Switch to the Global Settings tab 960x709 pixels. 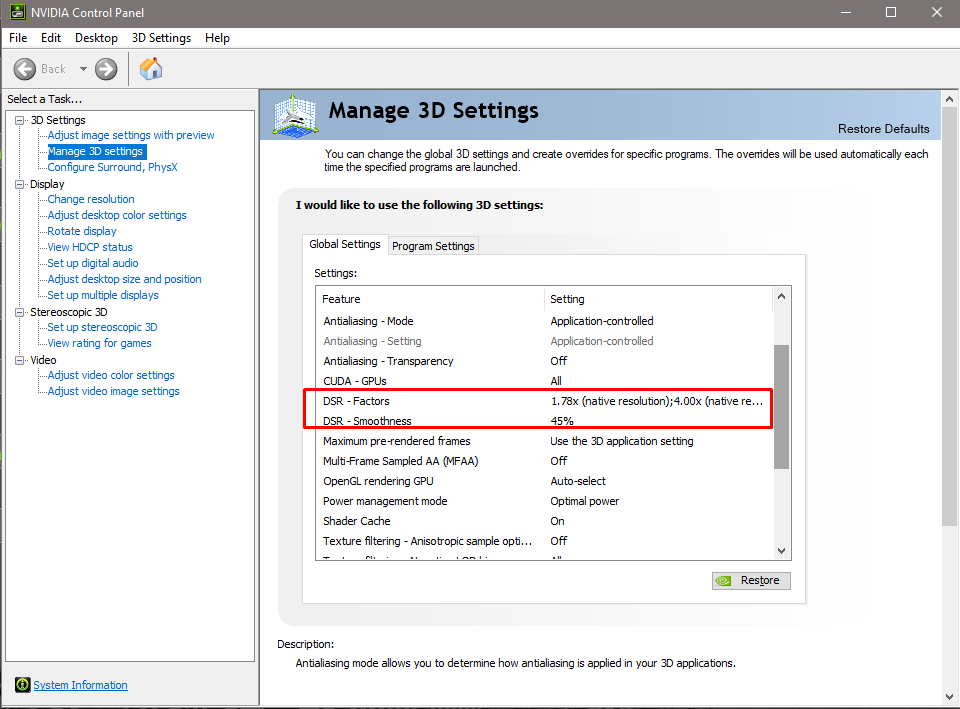pos(345,244)
